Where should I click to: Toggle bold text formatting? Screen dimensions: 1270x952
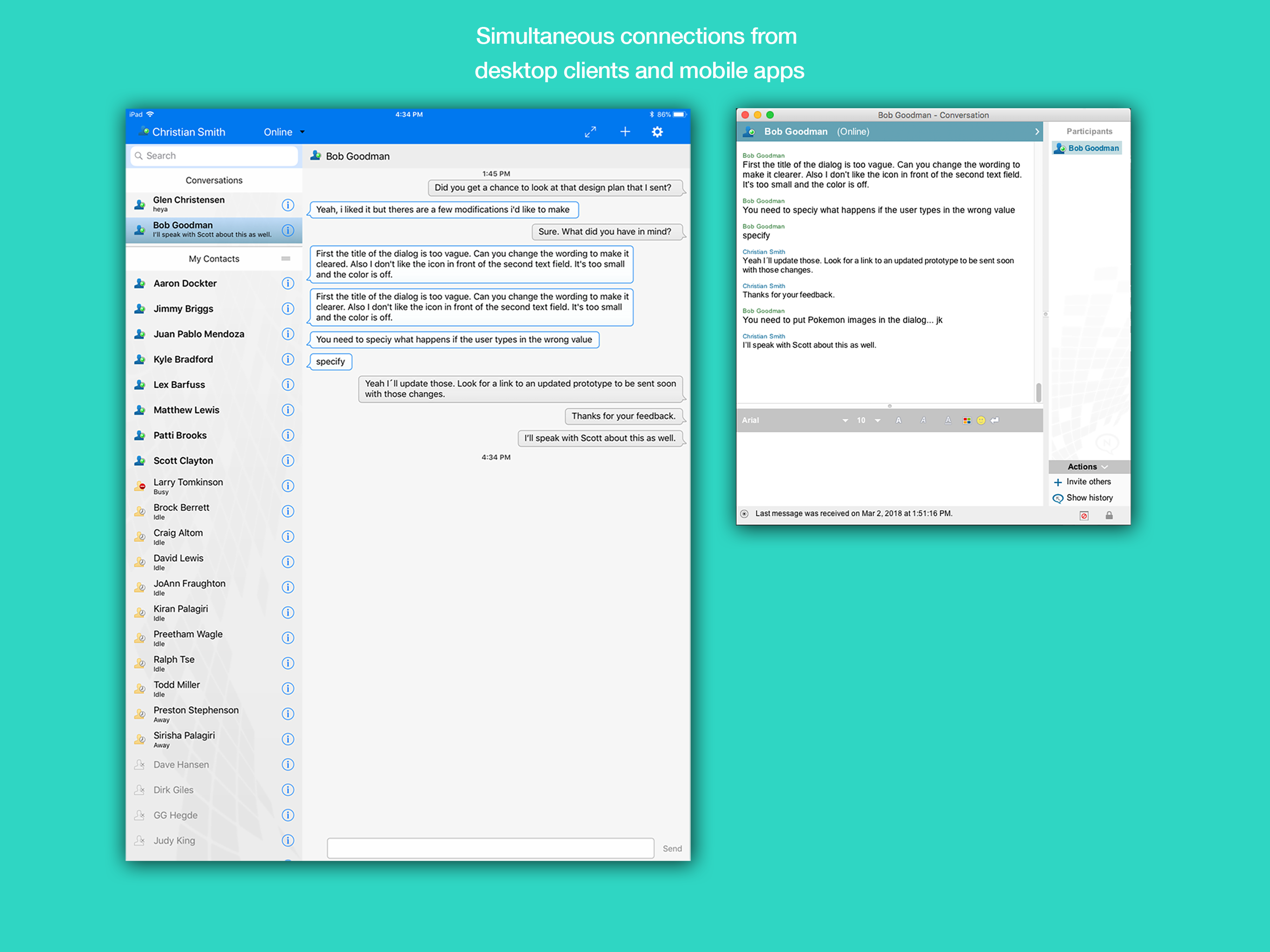[899, 420]
